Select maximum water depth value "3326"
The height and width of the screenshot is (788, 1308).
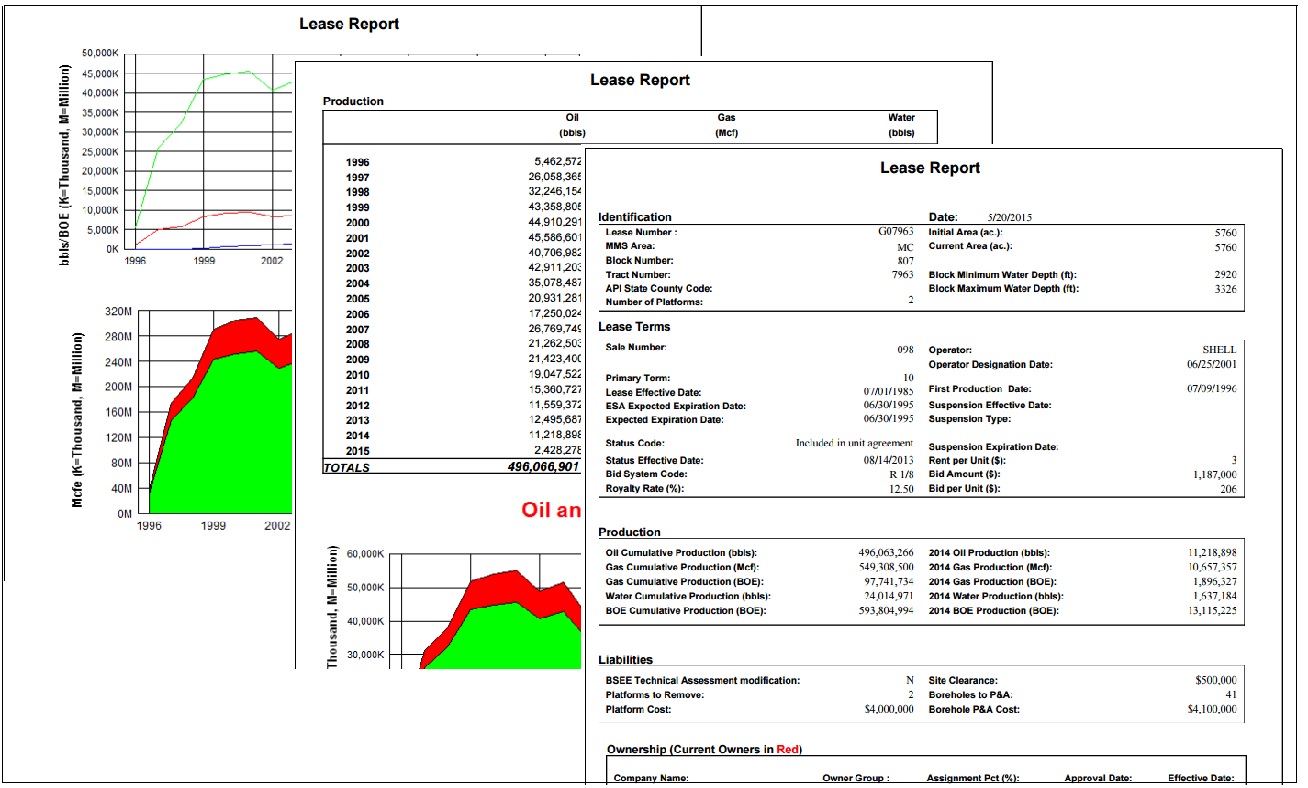pos(1225,289)
